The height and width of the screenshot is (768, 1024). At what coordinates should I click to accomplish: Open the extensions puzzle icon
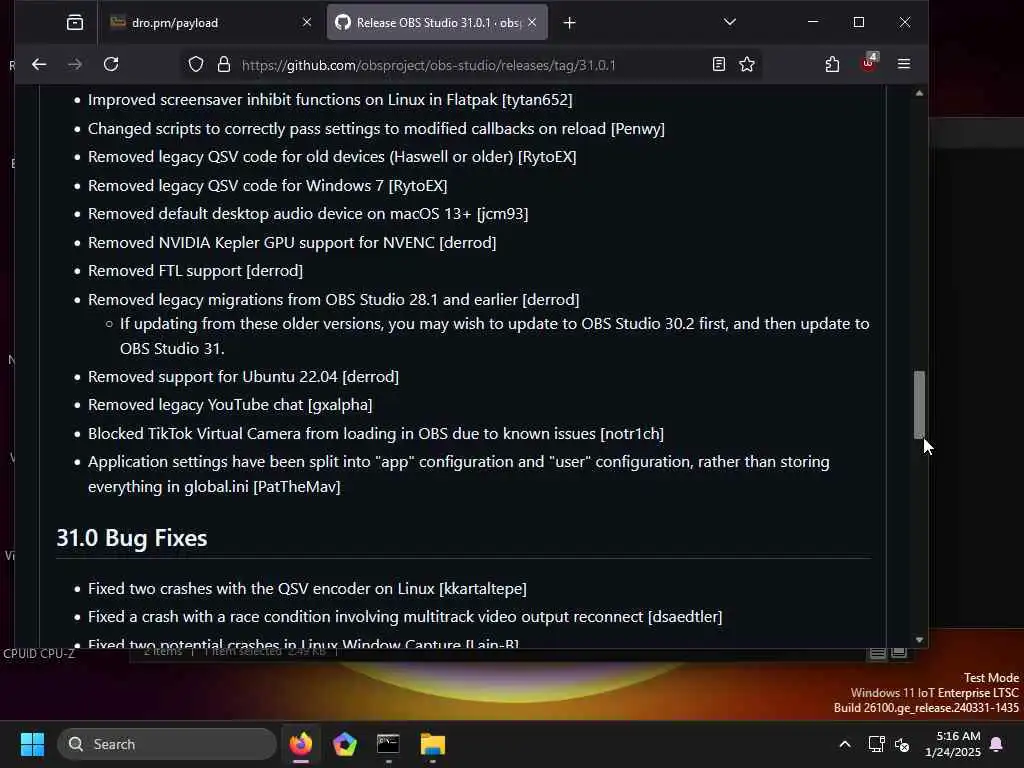[832, 64]
